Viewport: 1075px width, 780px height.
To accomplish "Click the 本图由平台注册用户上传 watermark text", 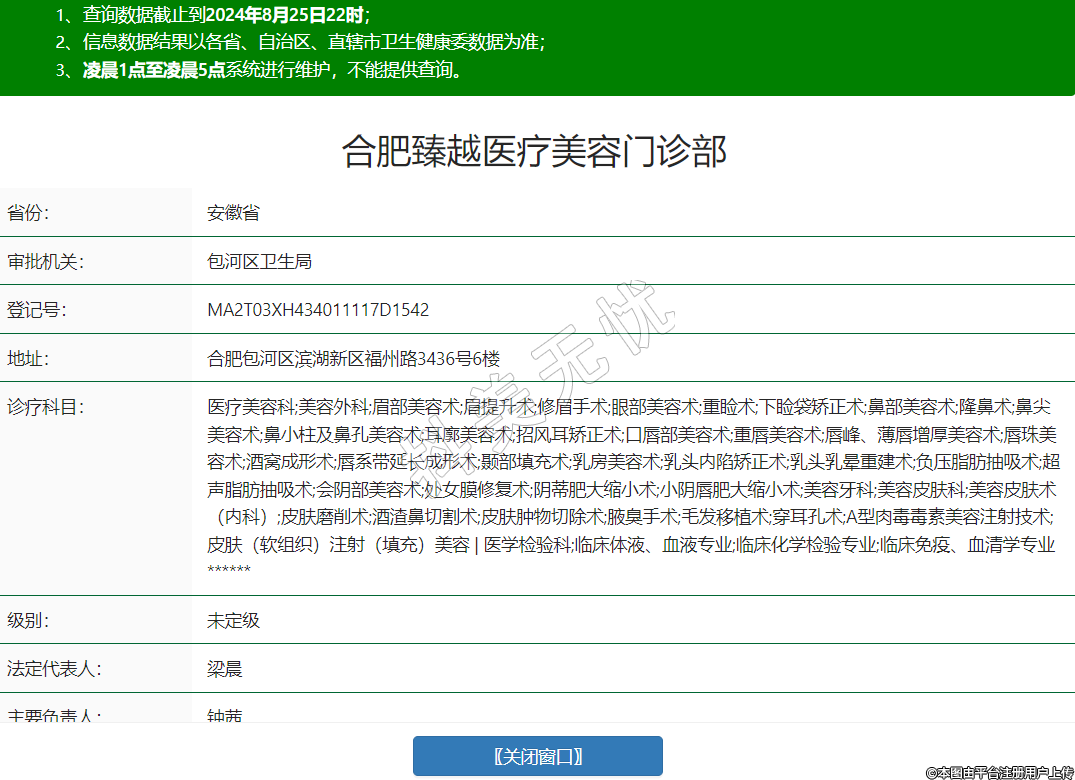I will [x=999, y=772].
